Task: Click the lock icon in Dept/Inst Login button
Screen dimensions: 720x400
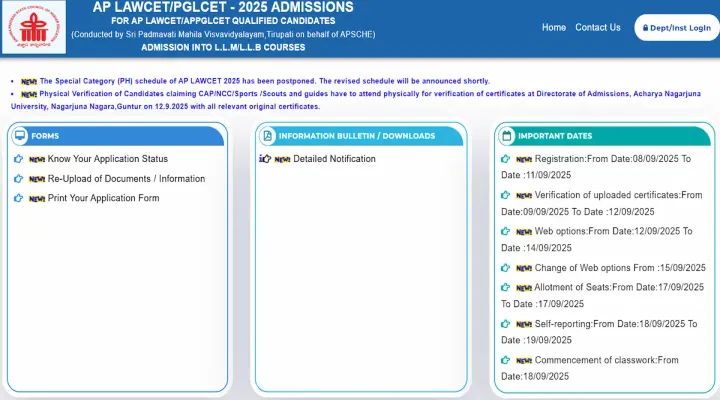Action: 646,28
